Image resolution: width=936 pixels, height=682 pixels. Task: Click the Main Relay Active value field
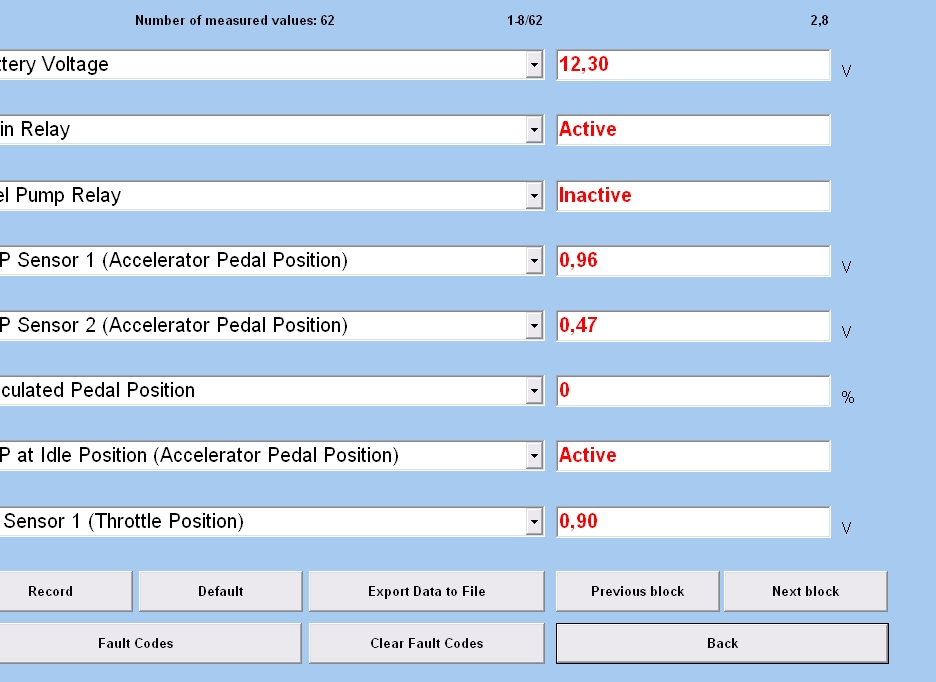pos(693,130)
